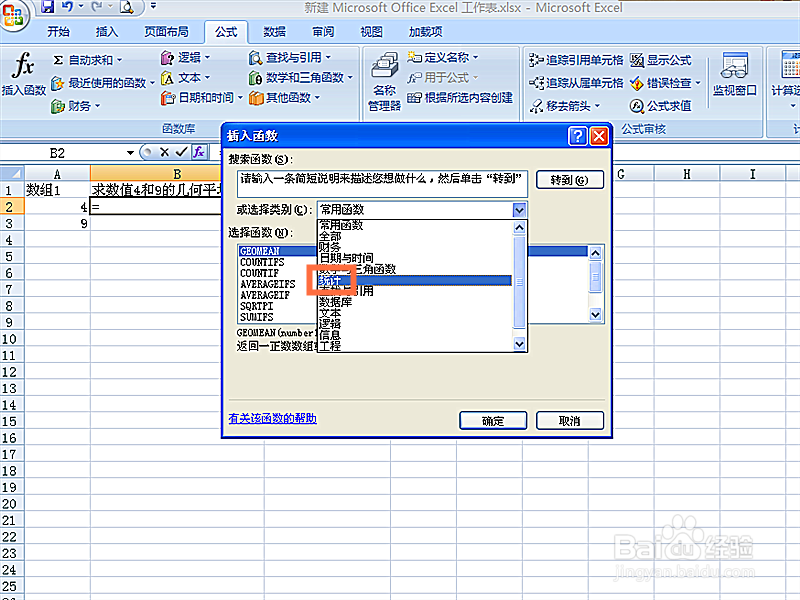Select AVERAGEIFS in function list
Image resolution: width=800 pixels, height=600 pixels.
(268, 284)
